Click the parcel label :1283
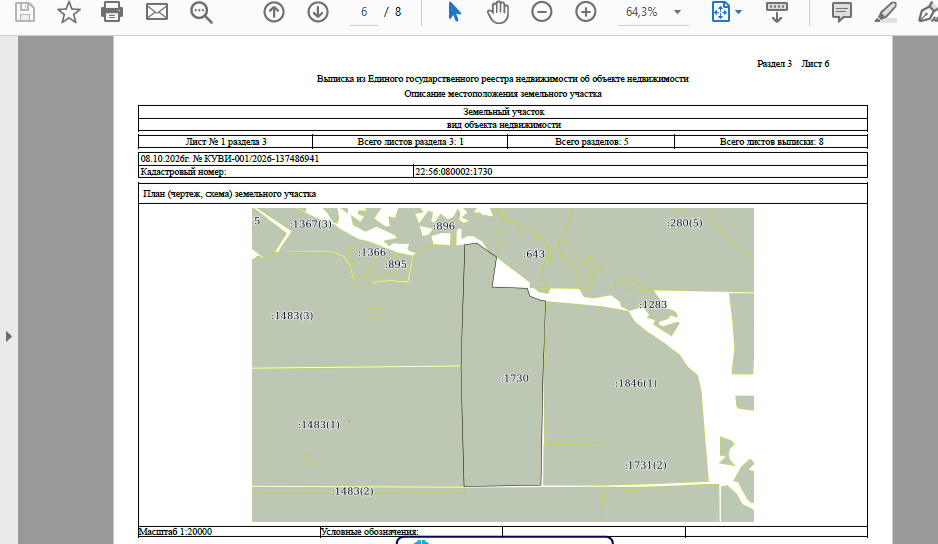Screen dimensions: 938x544 coord(653,304)
